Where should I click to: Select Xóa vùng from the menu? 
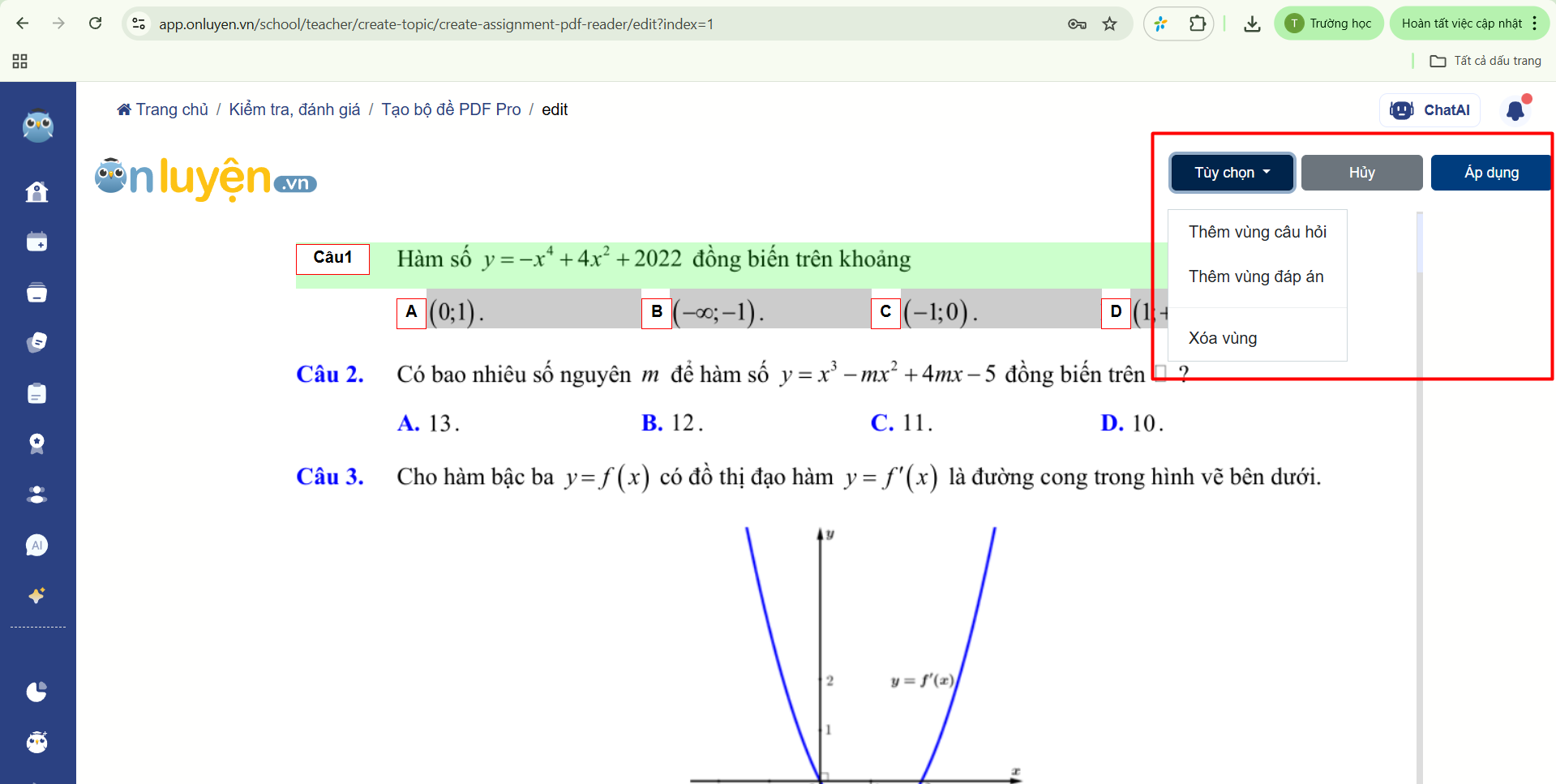click(1223, 339)
